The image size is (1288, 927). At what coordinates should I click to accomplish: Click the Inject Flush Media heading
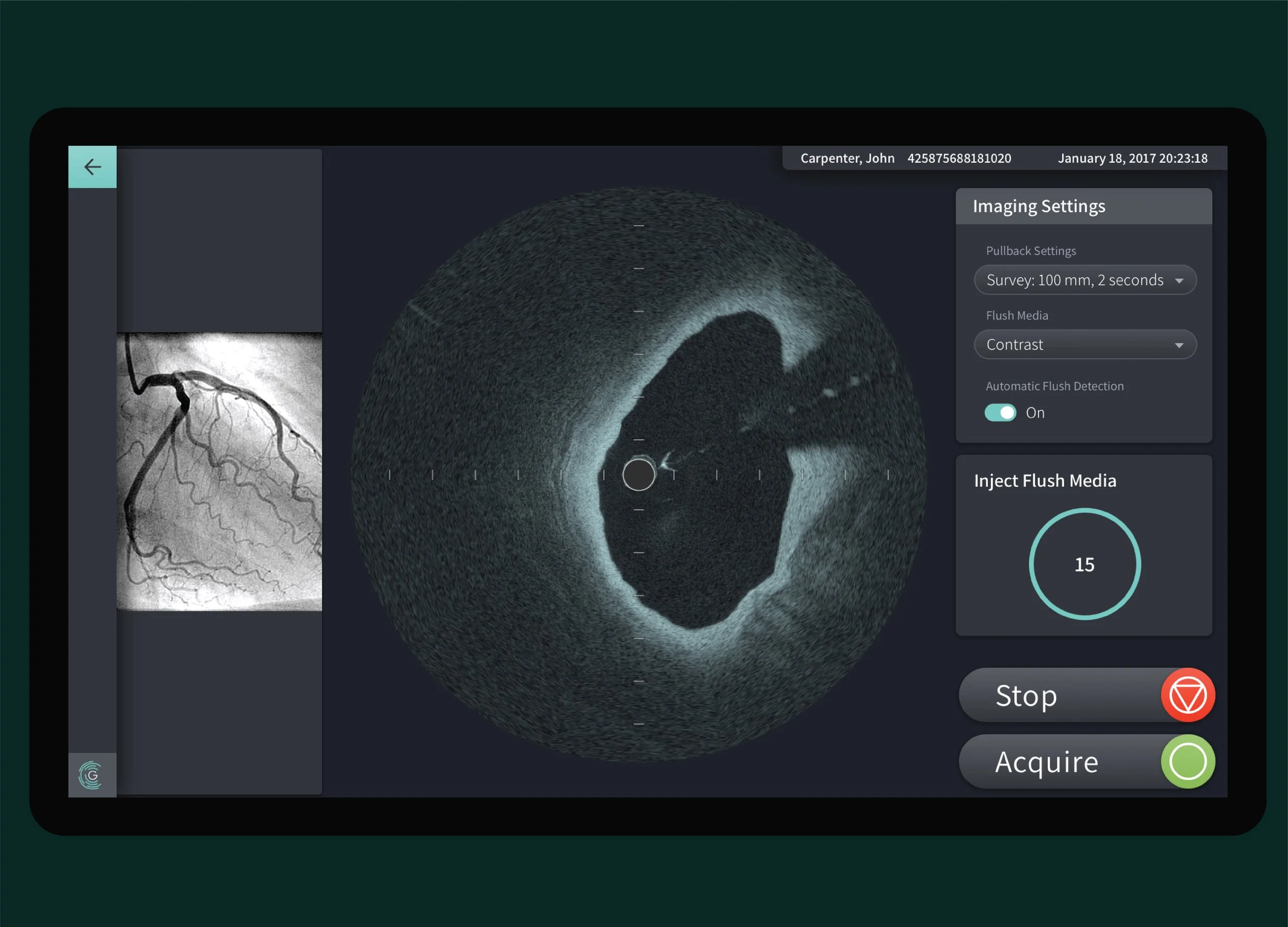coord(1045,481)
